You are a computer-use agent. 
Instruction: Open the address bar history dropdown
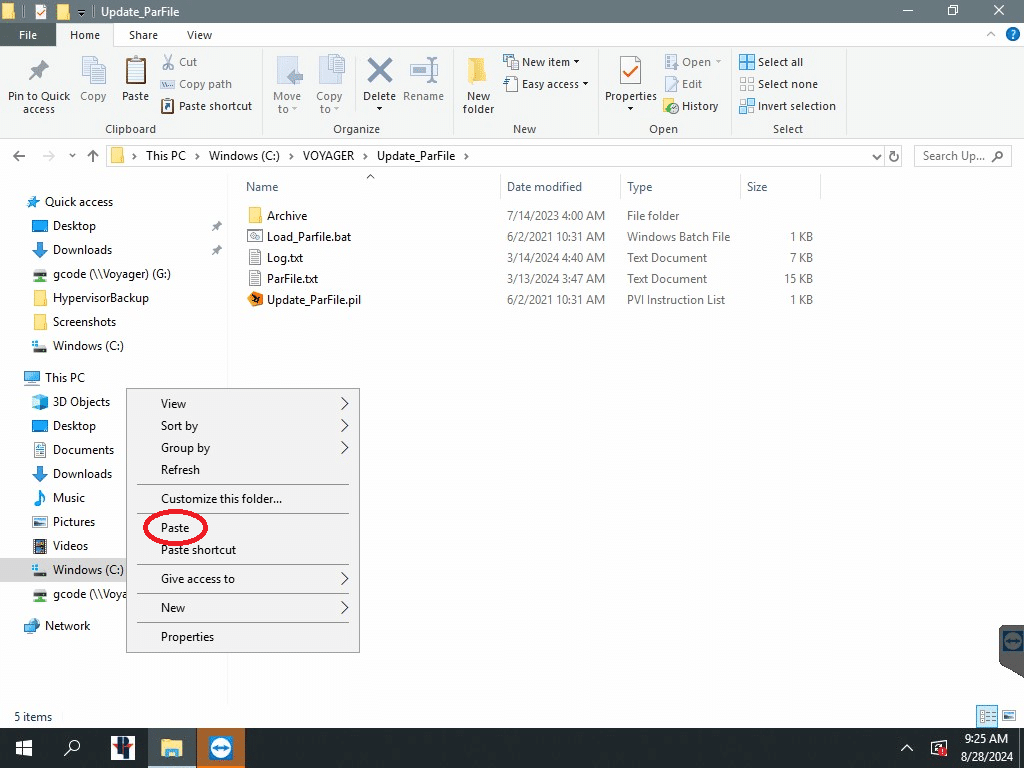pyautogui.click(x=876, y=156)
